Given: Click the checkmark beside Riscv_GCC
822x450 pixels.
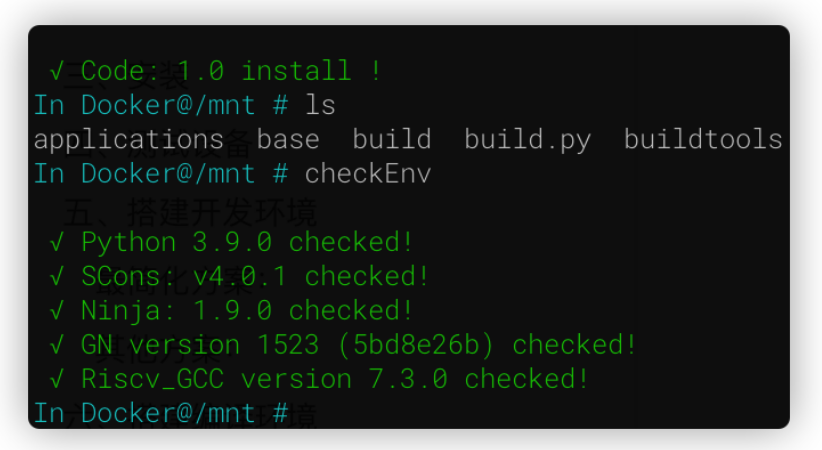Looking at the screenshot, I should coord(58,380).
